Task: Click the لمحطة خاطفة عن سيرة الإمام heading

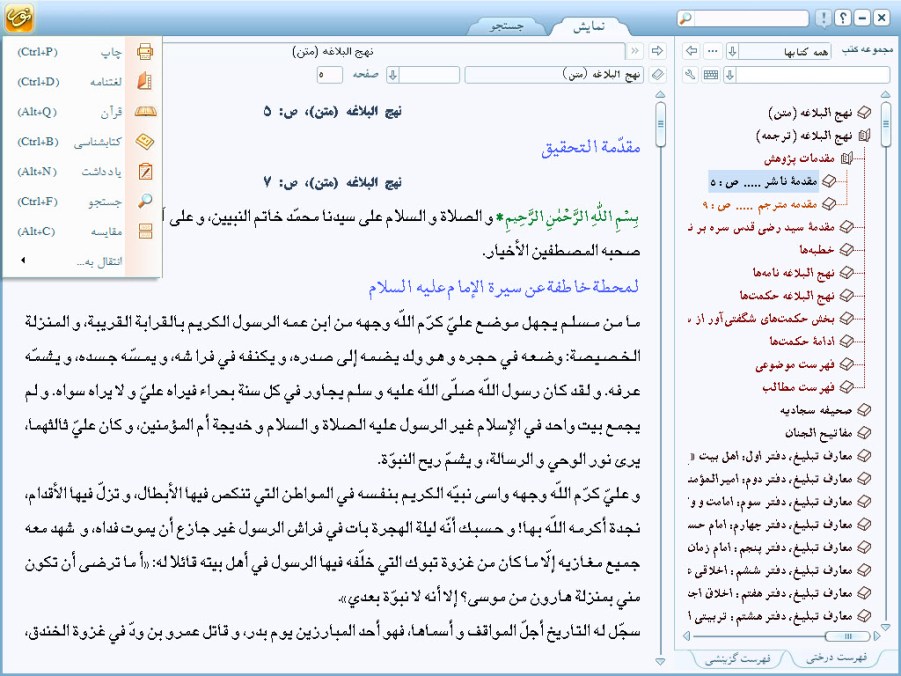Action: pyautogui.click(x=503, y=286)
